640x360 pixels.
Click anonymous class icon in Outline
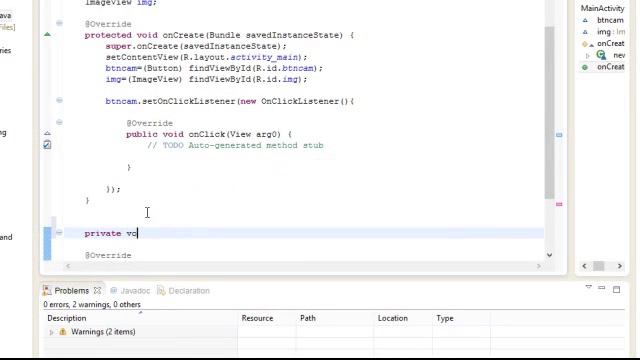pyautogui.click(x=601, y=55)
